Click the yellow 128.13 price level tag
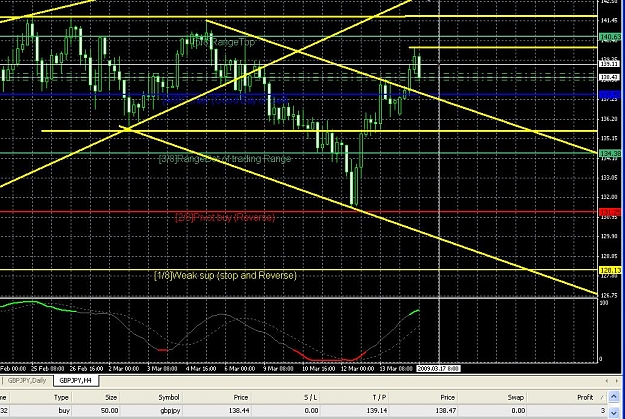The width and height of the screenshot is (625, 419). pos(610,270)
